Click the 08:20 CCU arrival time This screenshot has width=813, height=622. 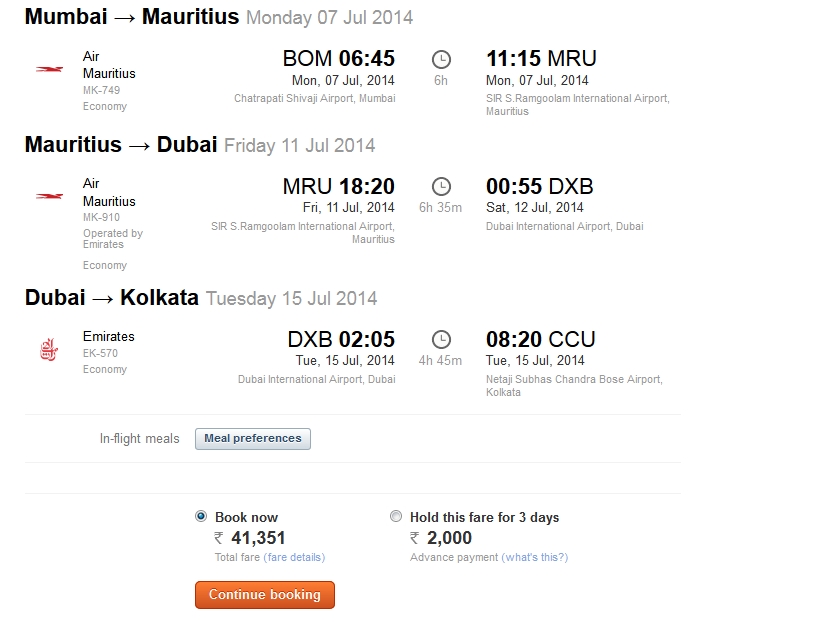[540, 340]
